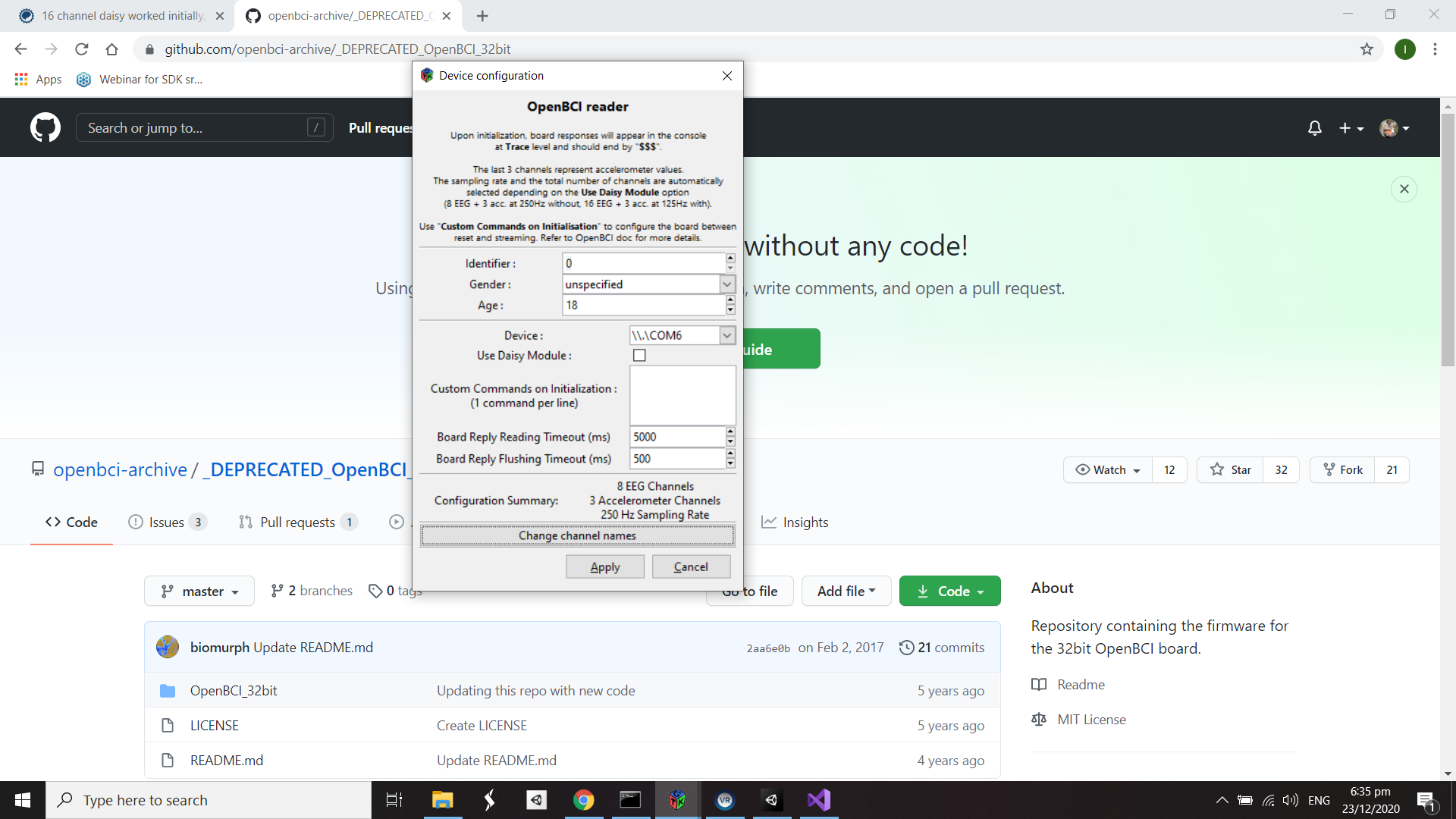Open the taskbar volume control
Image resolution: width=1456 pixels, height=819 pixels.
pos(1290,800)
